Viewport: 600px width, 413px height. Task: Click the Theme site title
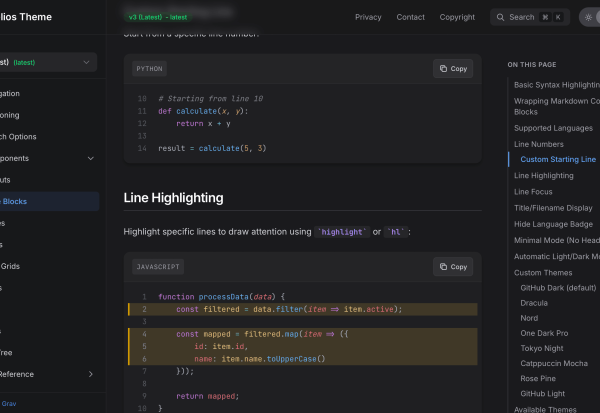pyautogui.click(x=26, y=17)
